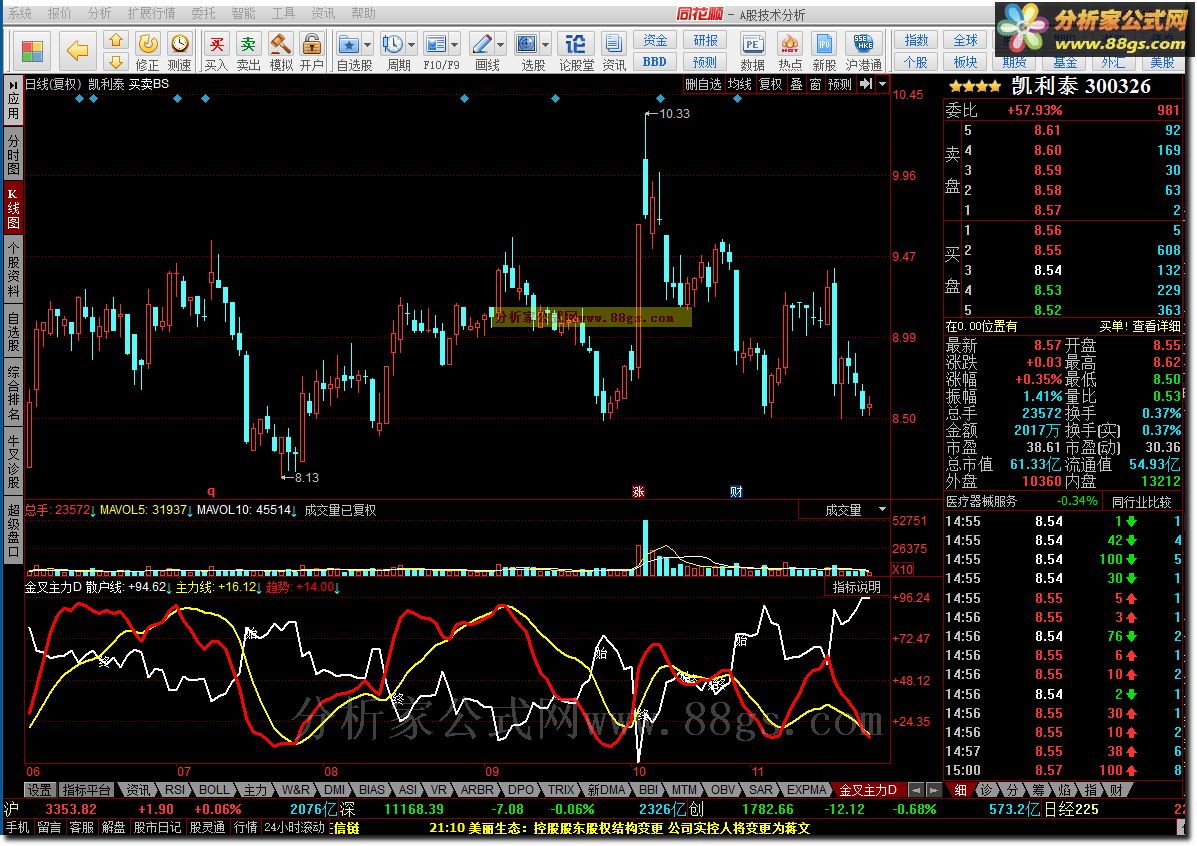Open the 股市日记 status bar item

157,827
